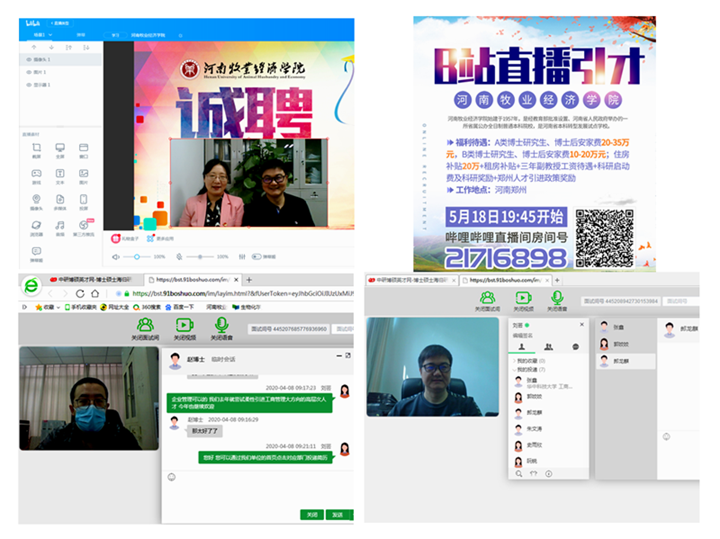
Task: Add a full-screen monitor source in Bilibili streamer
Action: (x=60, y=147)
